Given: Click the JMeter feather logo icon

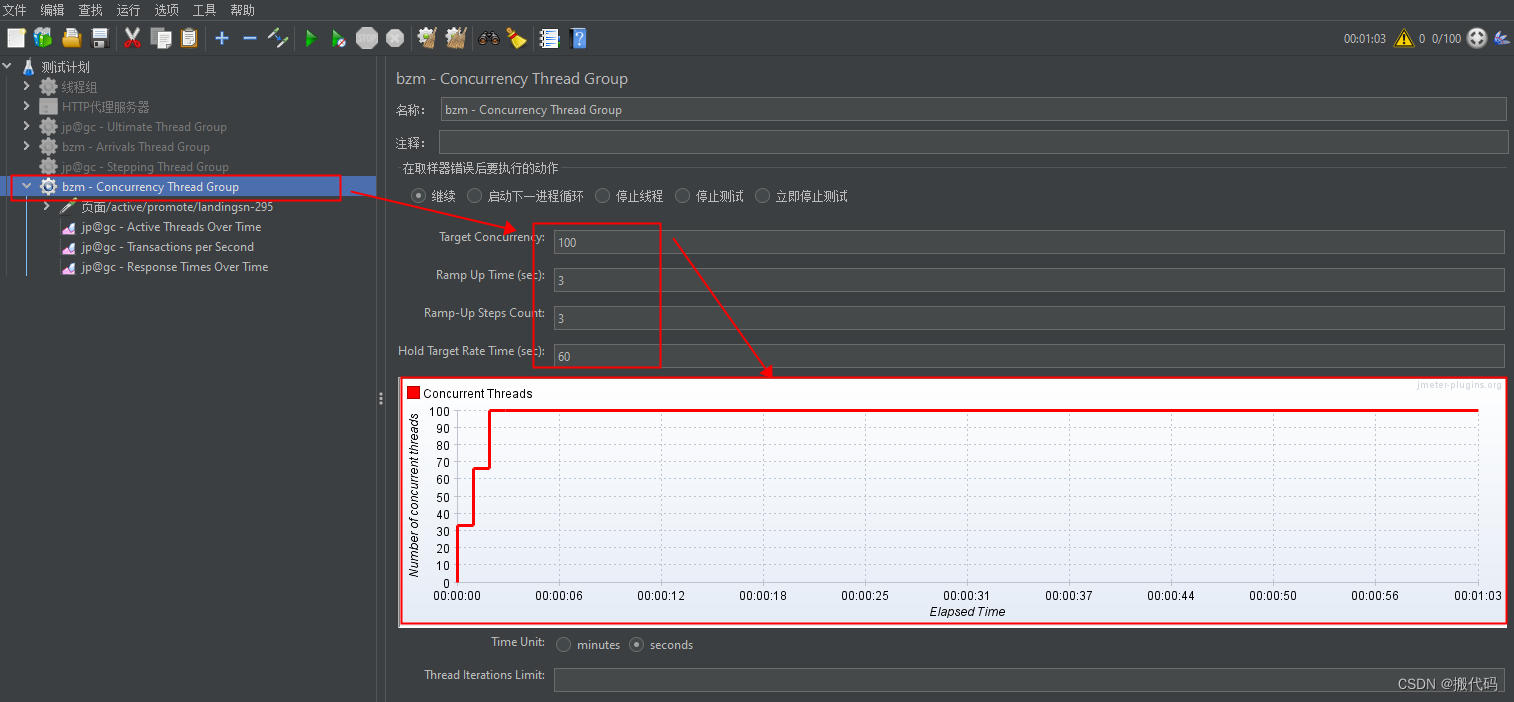Looking at the screenshot, I should point(1501,38).
